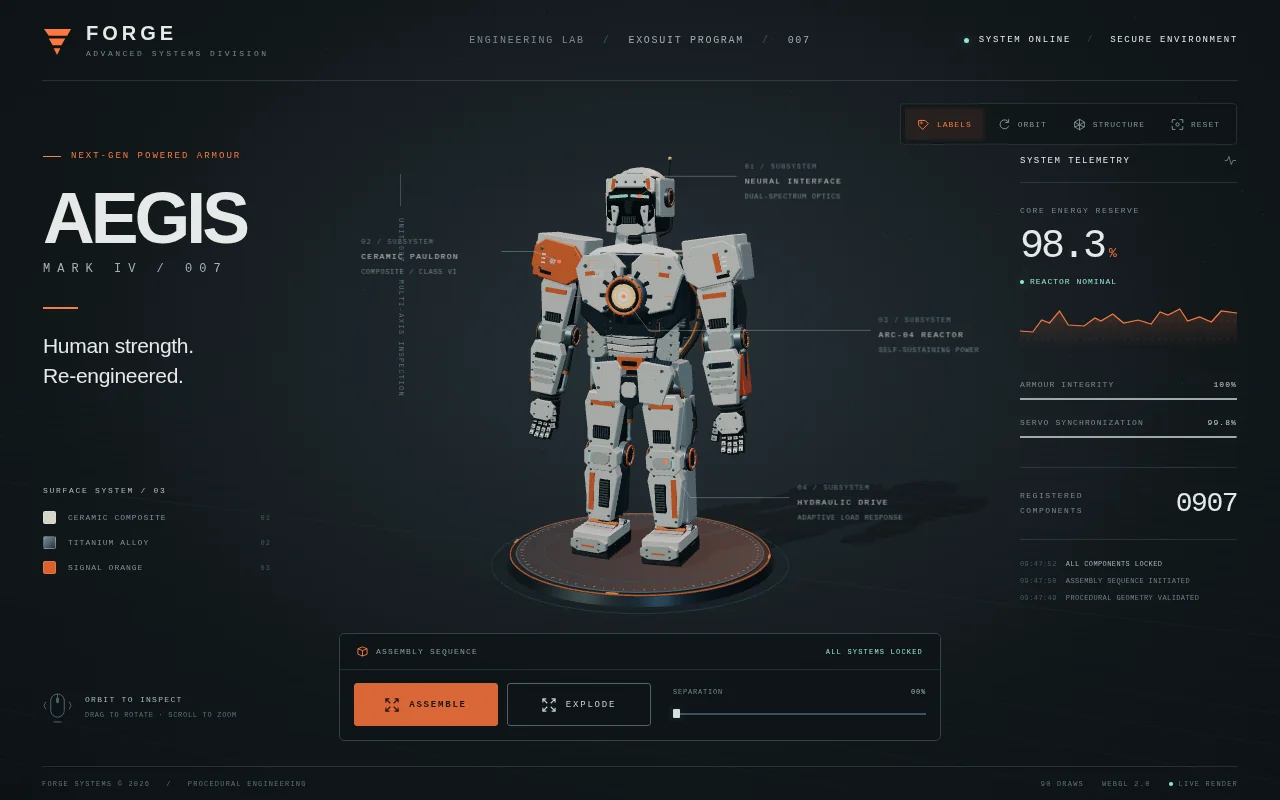Toggle STRUCTURE wireframe mode
The height and width of the screenshot is (800, 1280).
pos(1109,124)
